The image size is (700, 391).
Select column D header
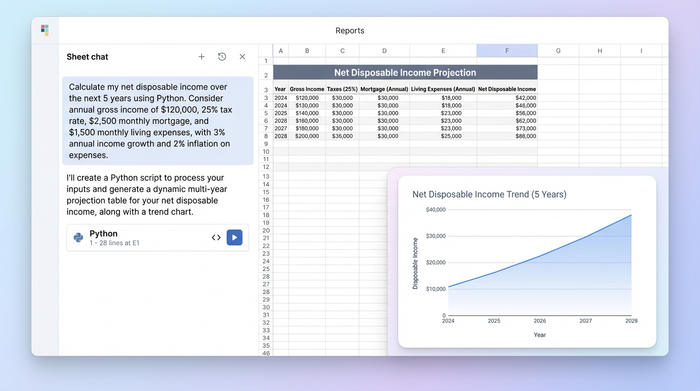pos(384,50)
